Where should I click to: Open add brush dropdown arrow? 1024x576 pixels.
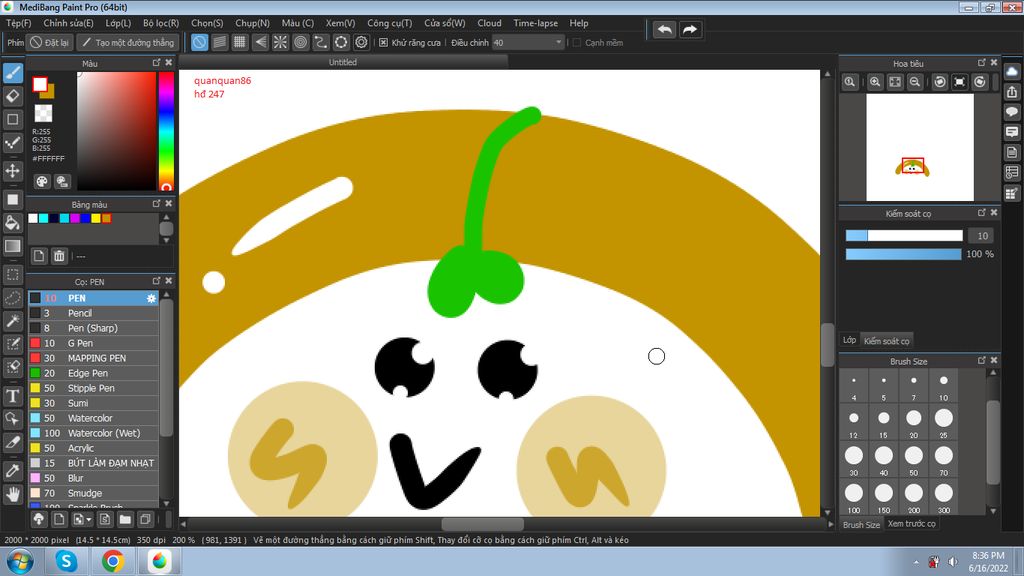pos(89,520)
